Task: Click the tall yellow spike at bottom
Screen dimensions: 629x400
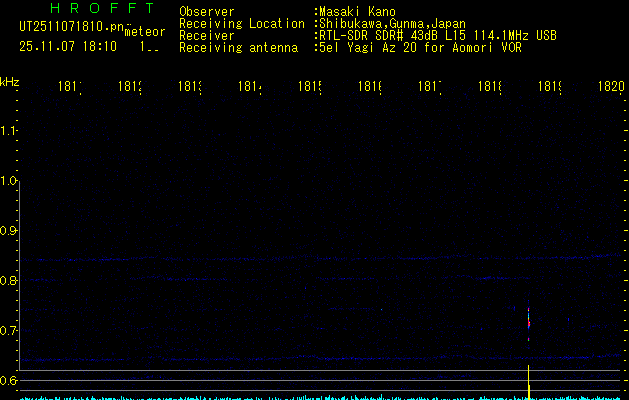Action: pyautogui.click(x=528, y=382)
